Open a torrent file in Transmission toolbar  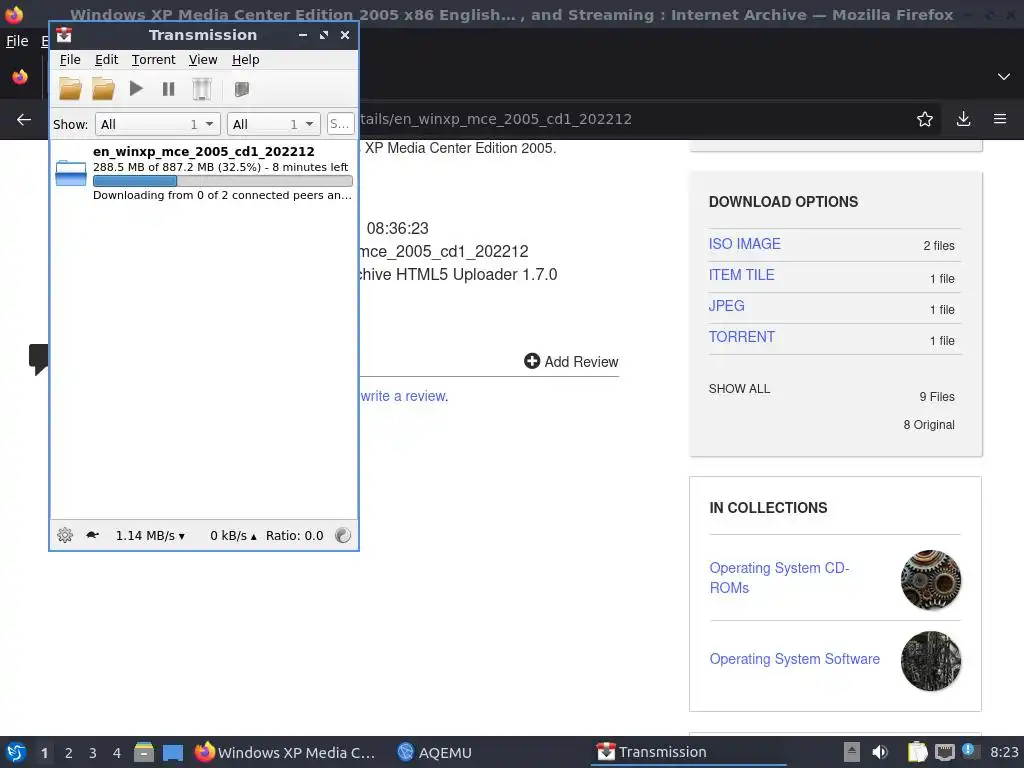[x=71, y=89]
